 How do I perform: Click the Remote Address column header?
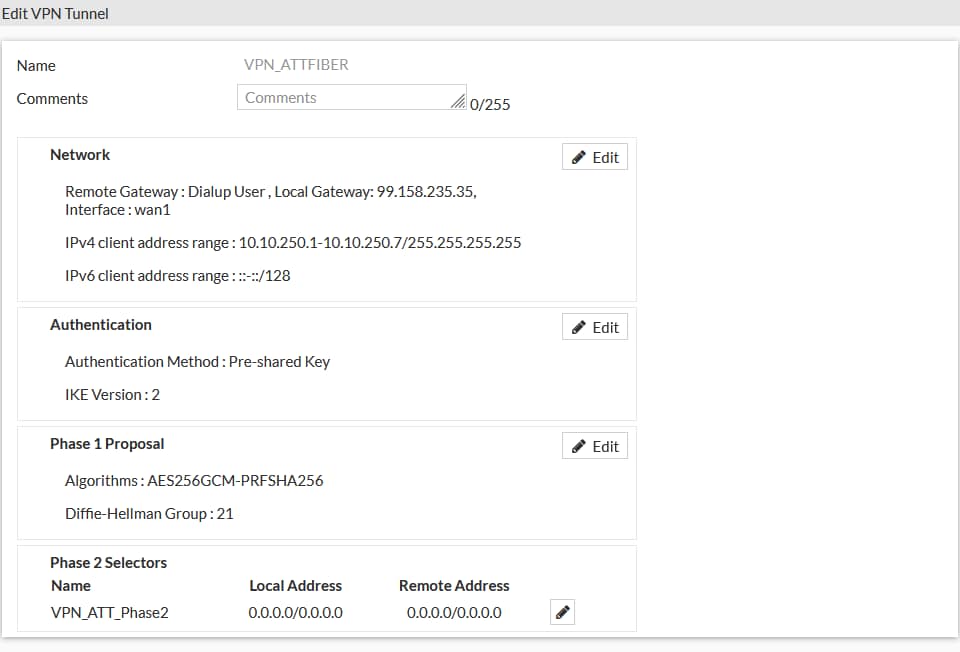click(454, 586)
